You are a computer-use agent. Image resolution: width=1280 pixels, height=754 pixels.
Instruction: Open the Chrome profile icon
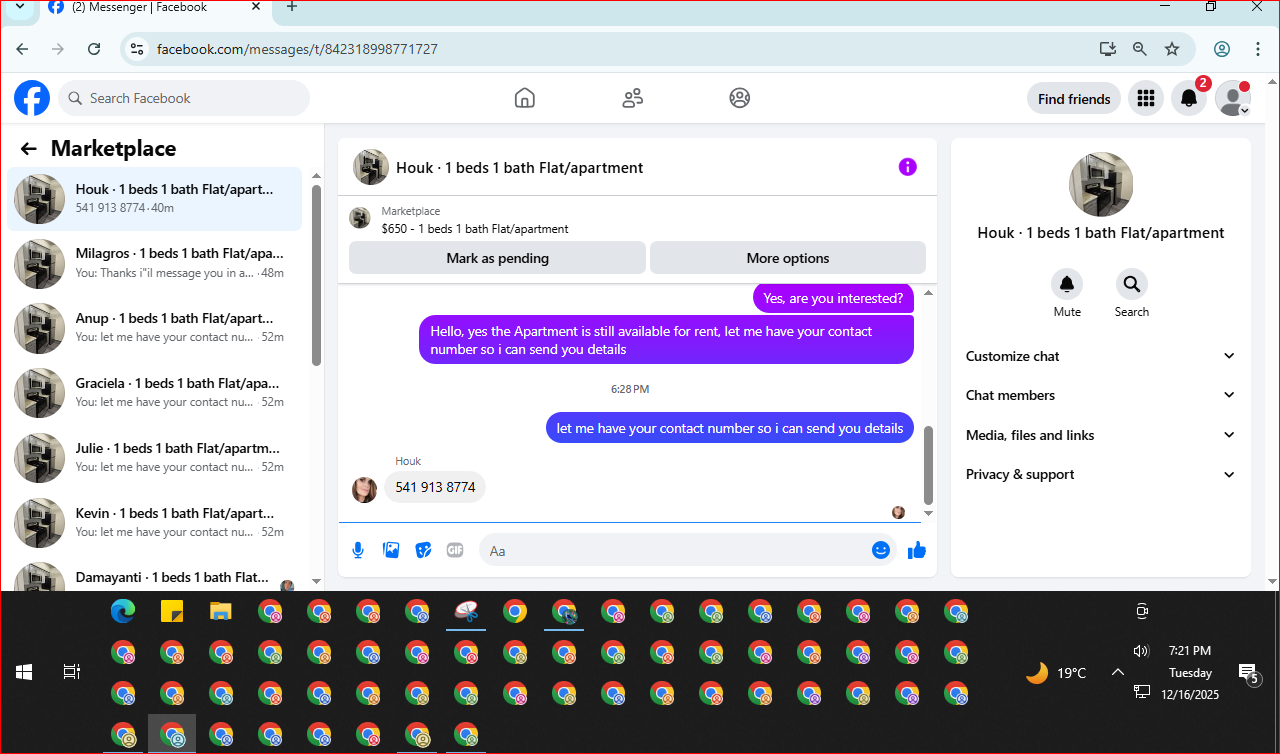coord(1222,49)
